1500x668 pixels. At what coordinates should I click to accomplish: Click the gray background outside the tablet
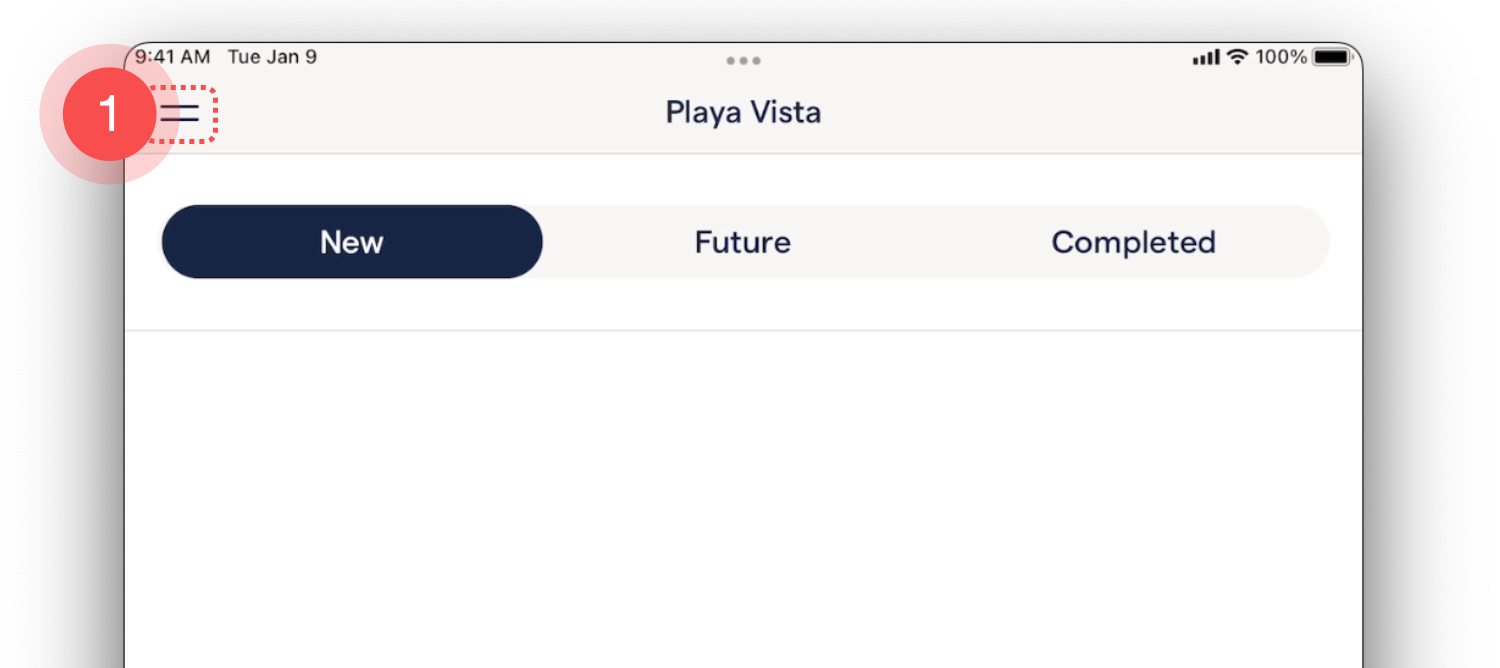(x=1430, y=400)
